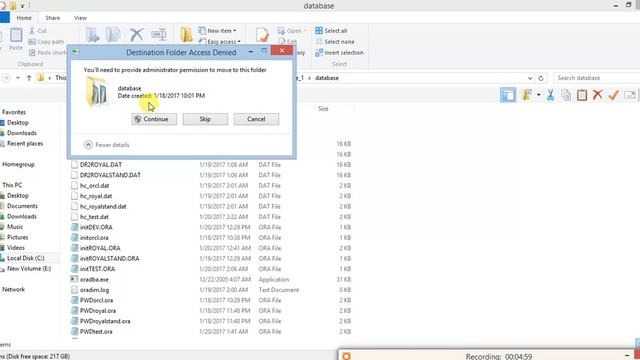Select This PC in the sidebar

click(x=12, y=185)
